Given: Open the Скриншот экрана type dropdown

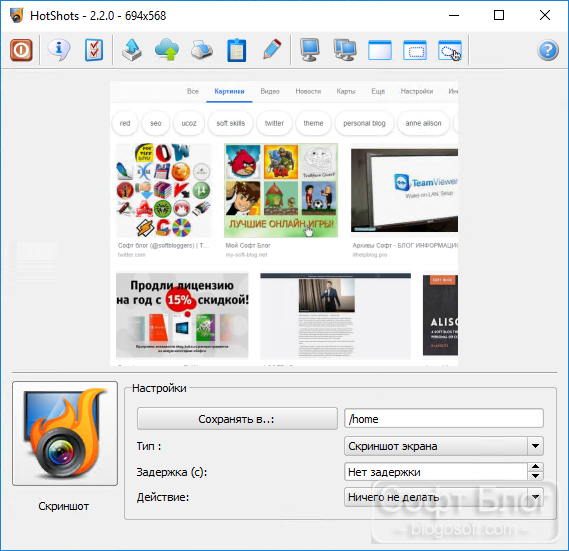Looking at the screenshot, I should (444, 446).
